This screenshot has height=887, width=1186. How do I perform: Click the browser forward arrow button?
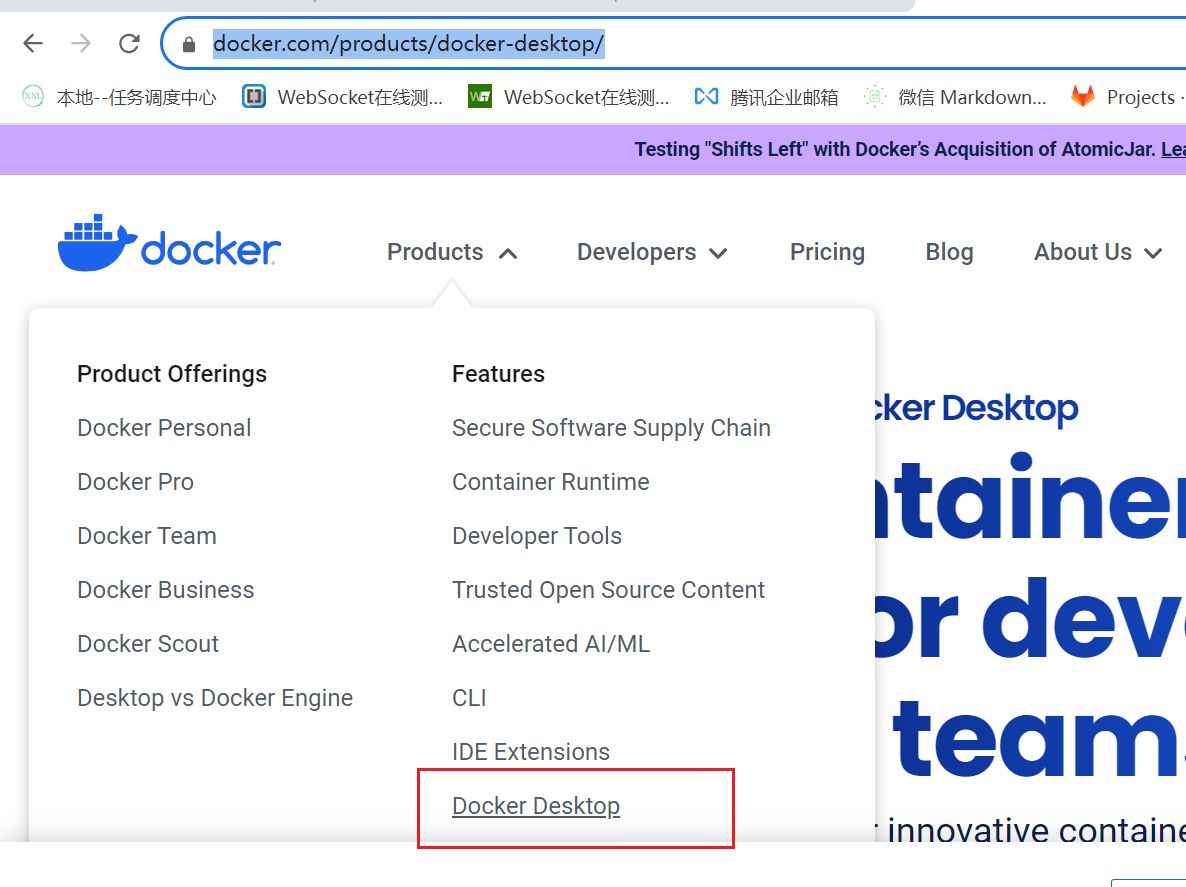81,43
